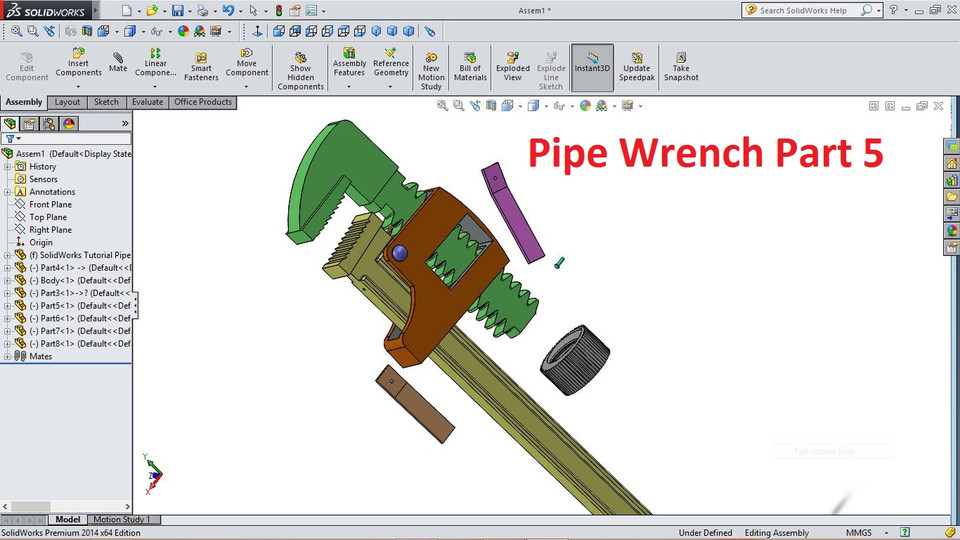Toggle Instant3D mode

592,67
